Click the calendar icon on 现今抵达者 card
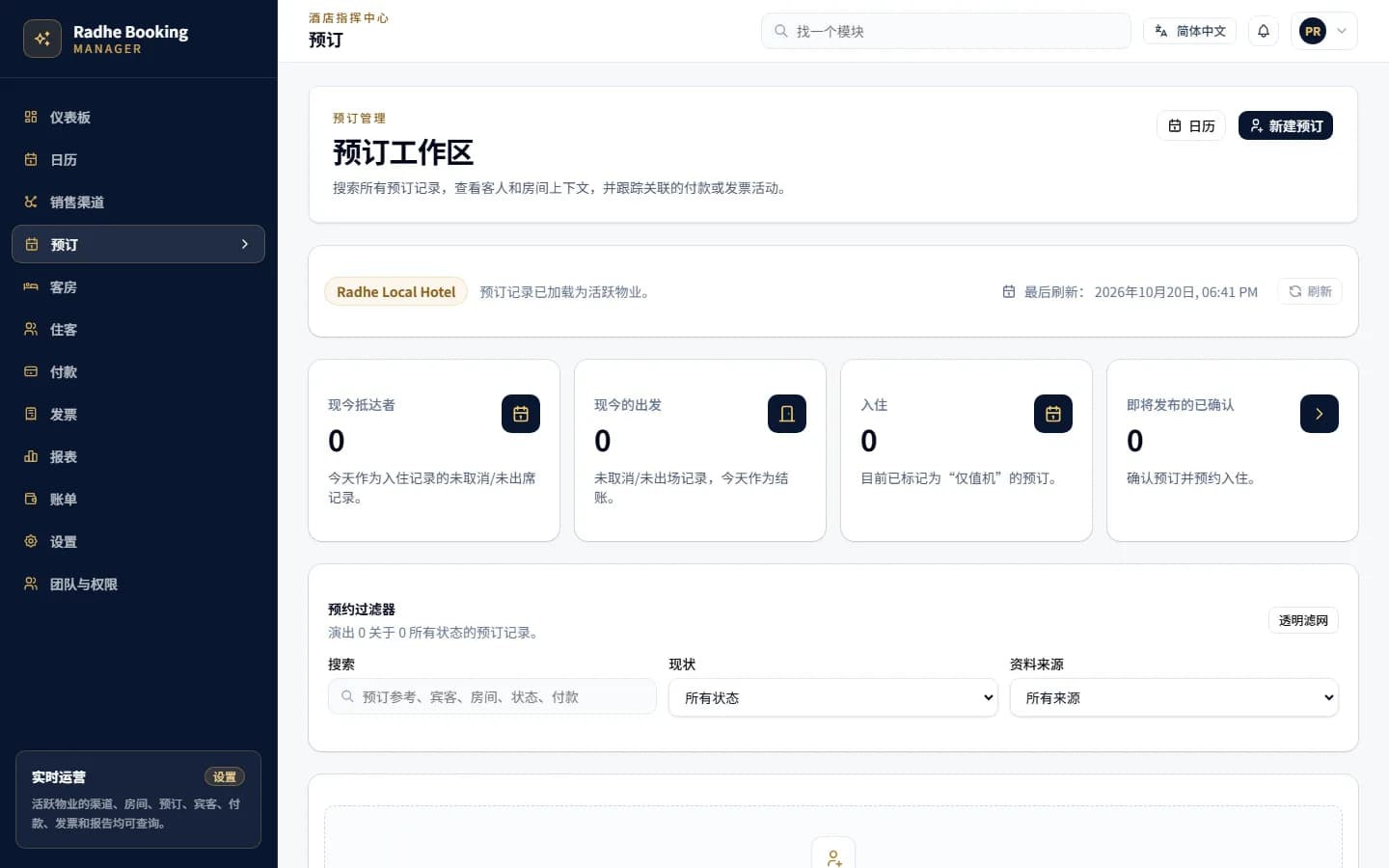1389x868 pixels. [x=521, y=414]
